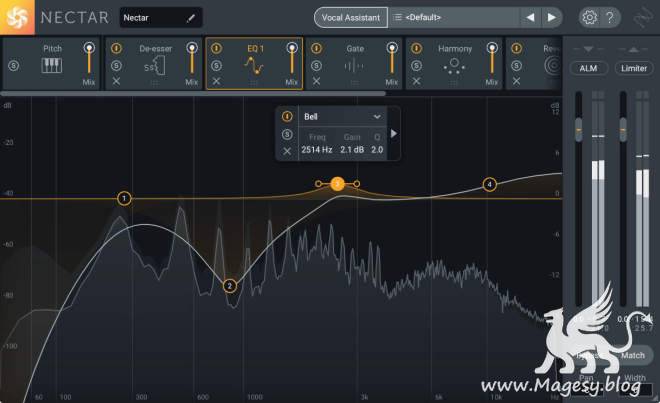This screenshot has height=403, width=660.
Task: Select the EQ 1 curve icon
Action: click(254, 66)
